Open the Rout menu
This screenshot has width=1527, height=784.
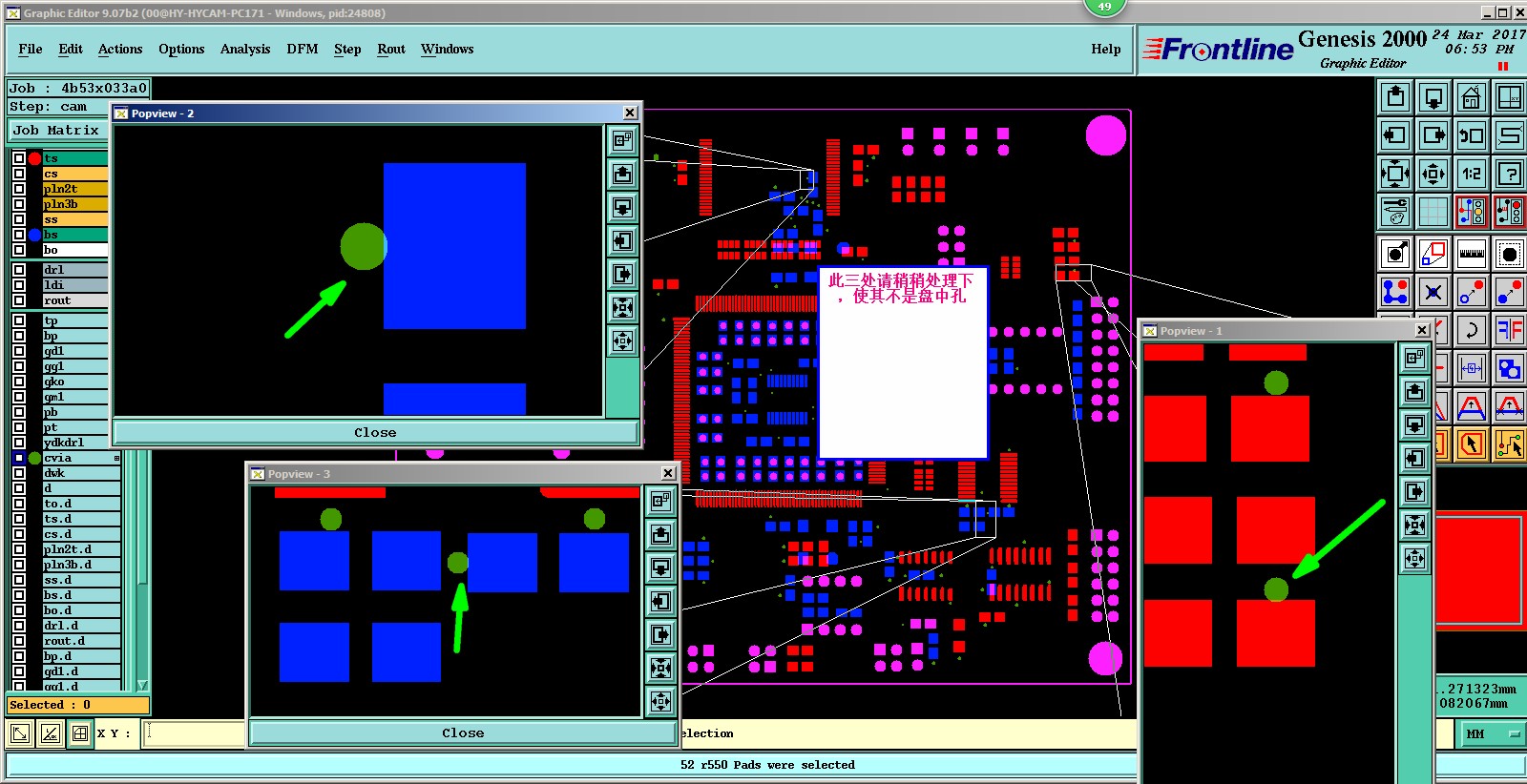tap(391, 49)
